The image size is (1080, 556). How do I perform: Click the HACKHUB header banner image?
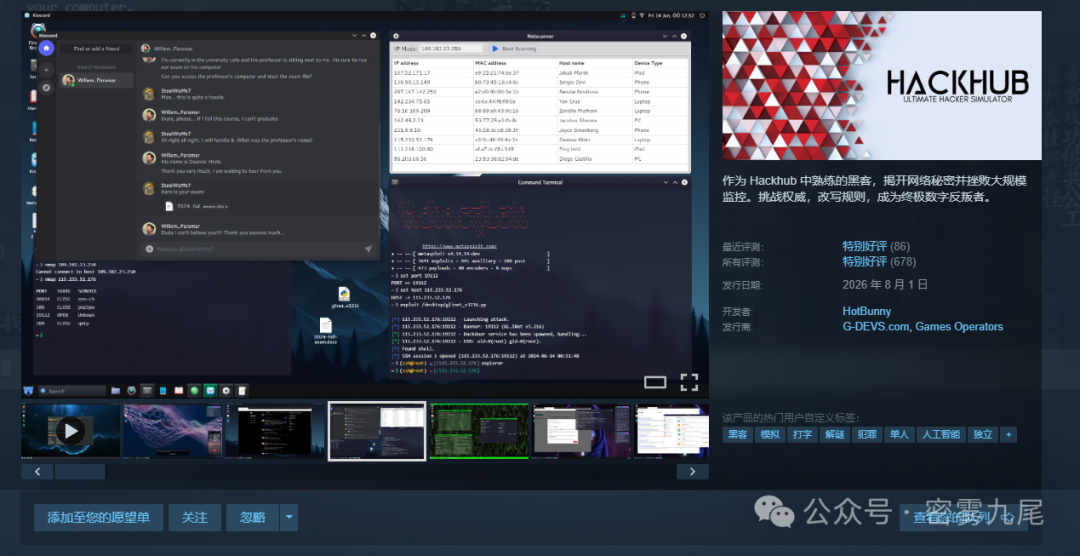pyautogui.click(x=882, y=85)
